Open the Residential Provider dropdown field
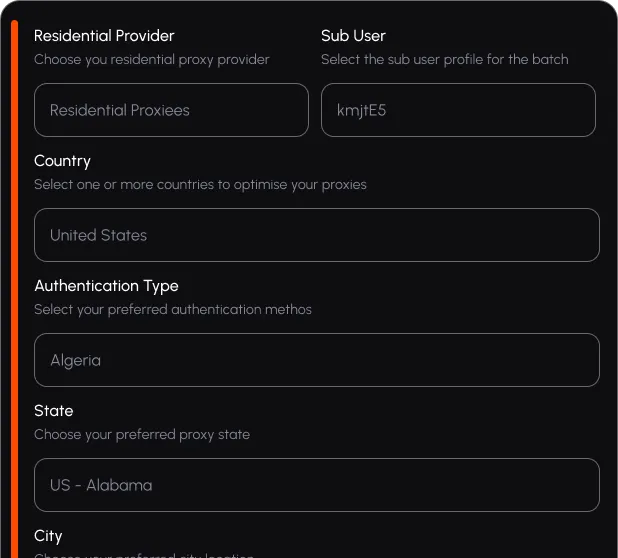Viewport: 618px width, 558px height. tap(171, 110)
